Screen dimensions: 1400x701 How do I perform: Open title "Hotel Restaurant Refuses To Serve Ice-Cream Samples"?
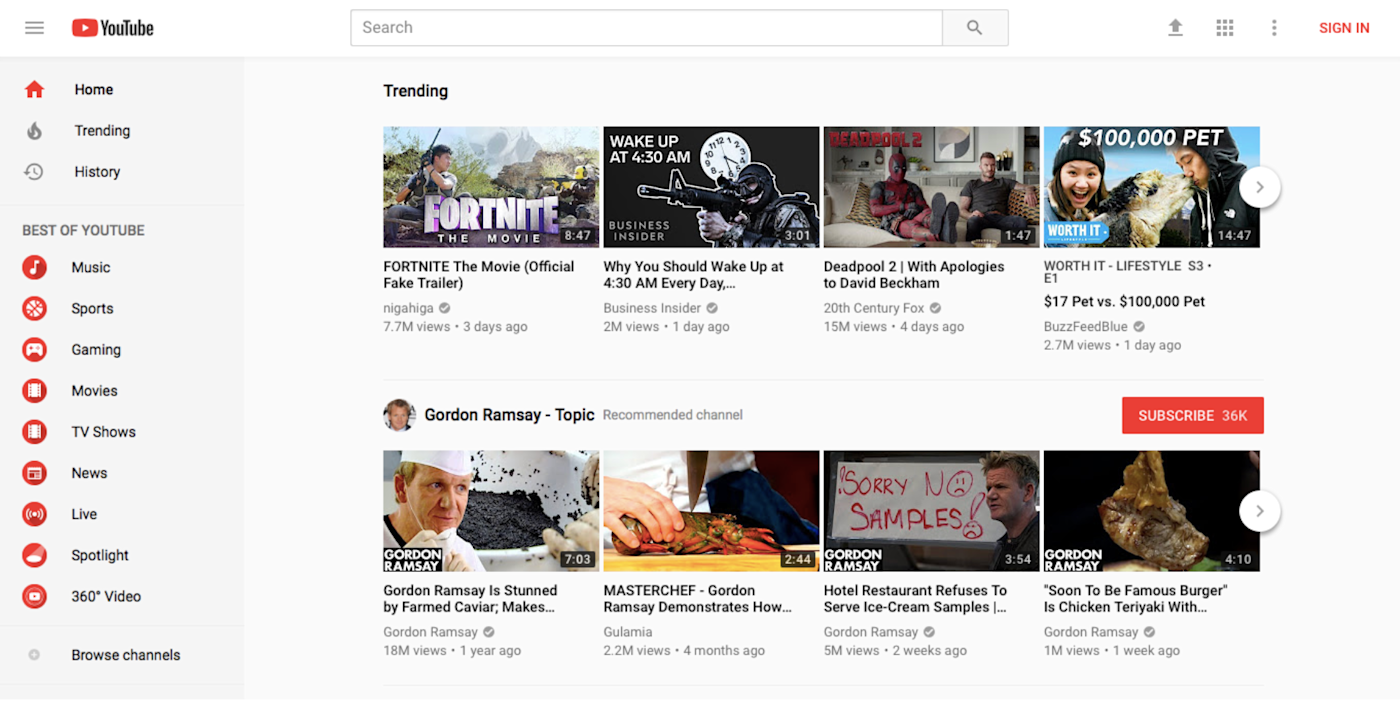915,599
